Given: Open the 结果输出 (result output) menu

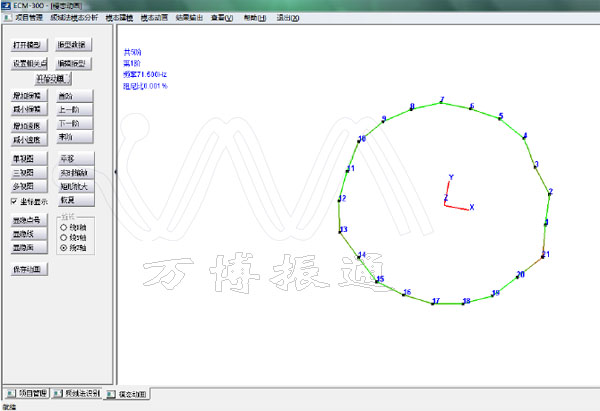Looking at the screenshot, I should coord(188,18).
